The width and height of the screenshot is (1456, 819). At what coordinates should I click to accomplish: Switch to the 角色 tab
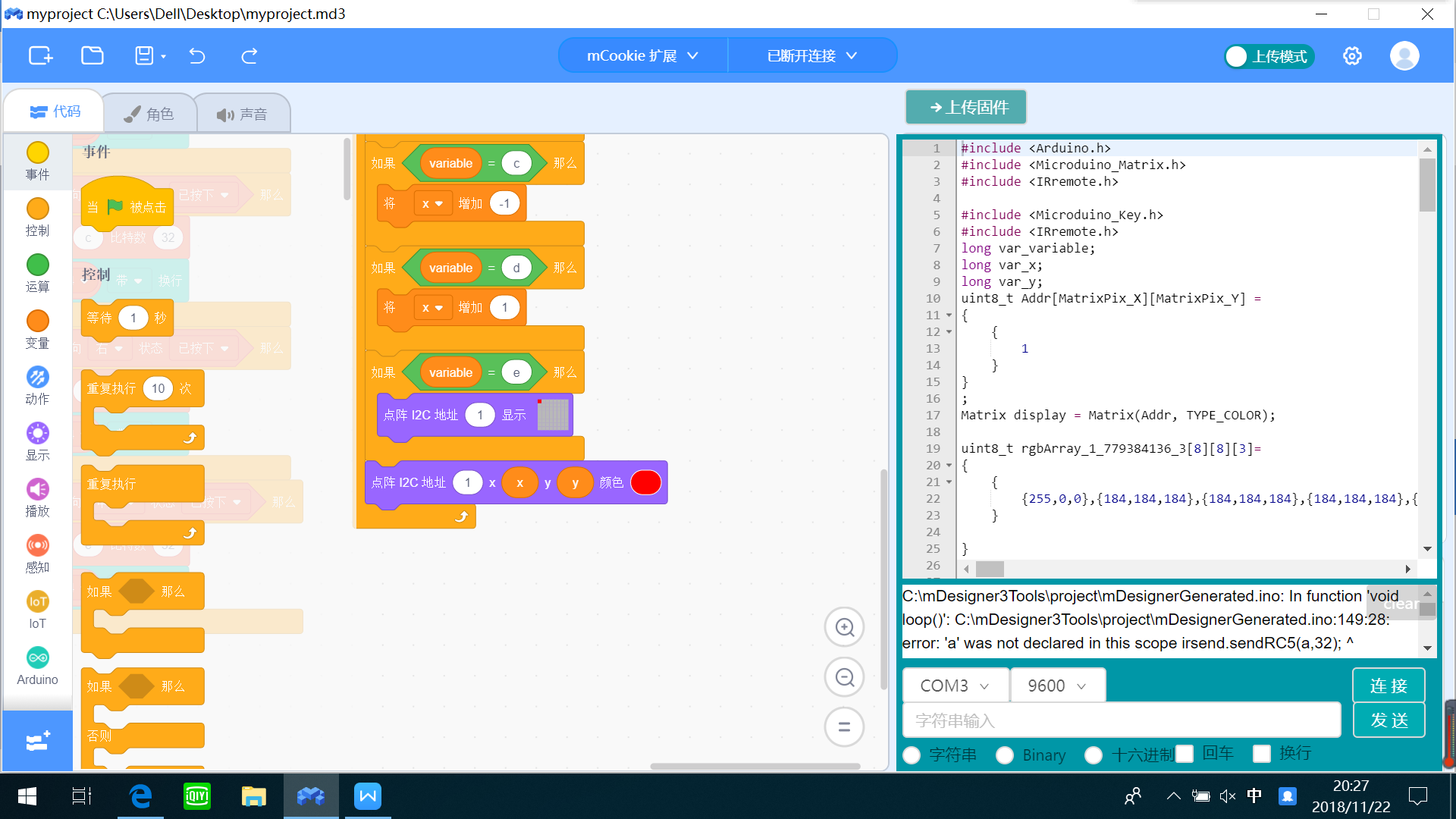(x=149, y=114)
